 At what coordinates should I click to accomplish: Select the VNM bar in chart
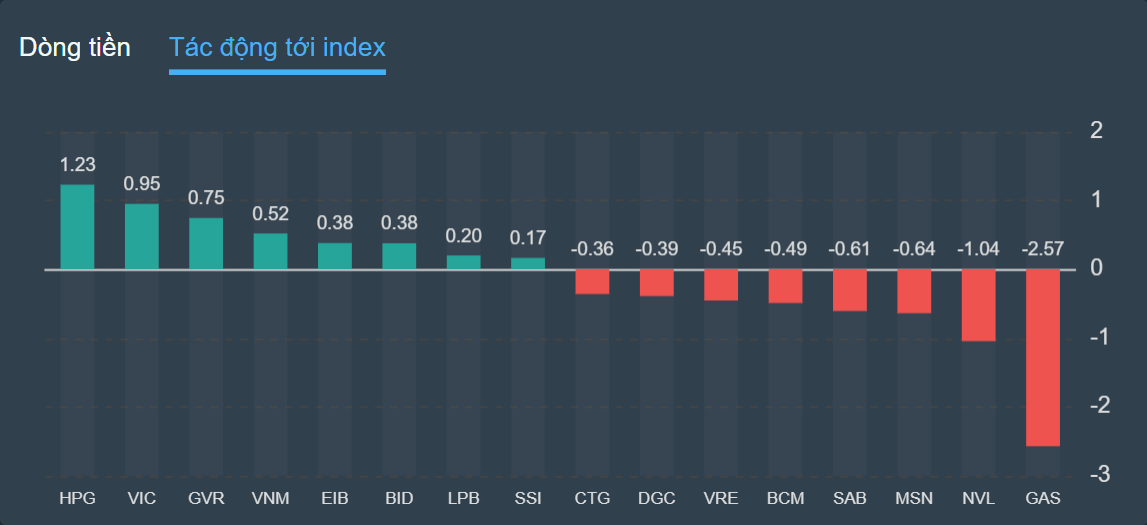tap(270, 252)
